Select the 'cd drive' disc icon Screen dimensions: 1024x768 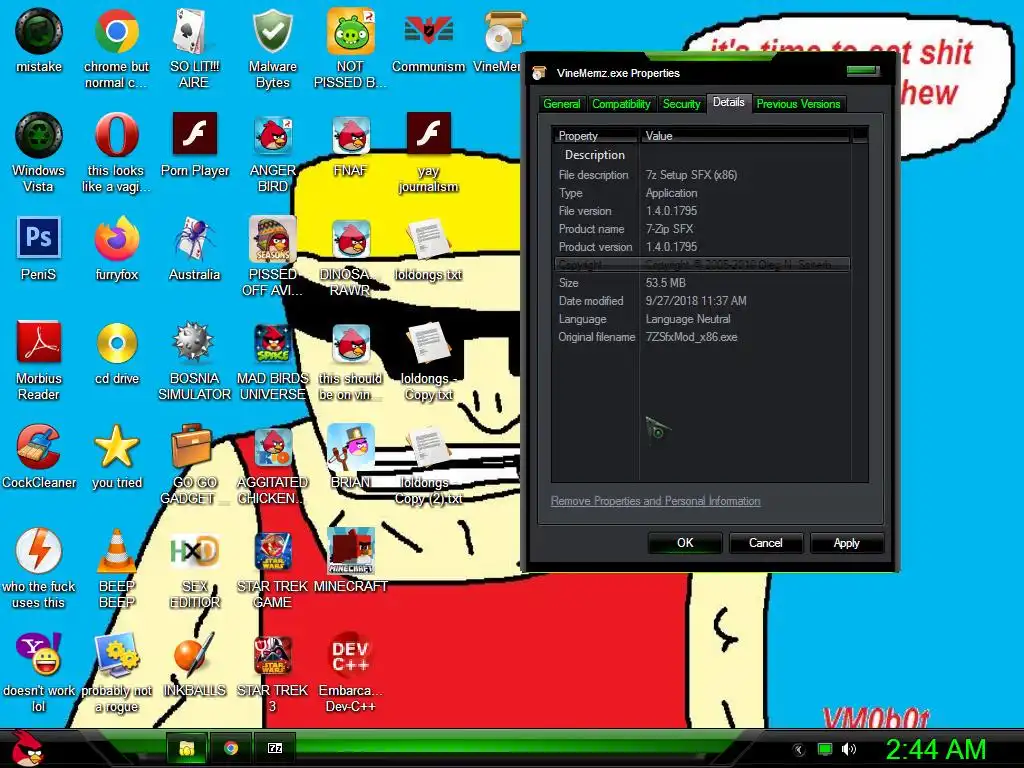pos(116,353)
